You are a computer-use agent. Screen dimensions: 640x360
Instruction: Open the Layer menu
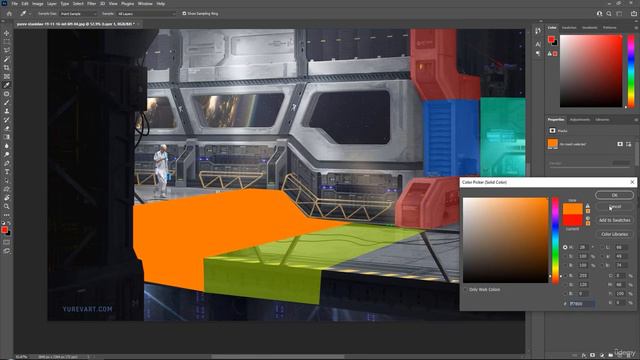click(x=52, y=4)
